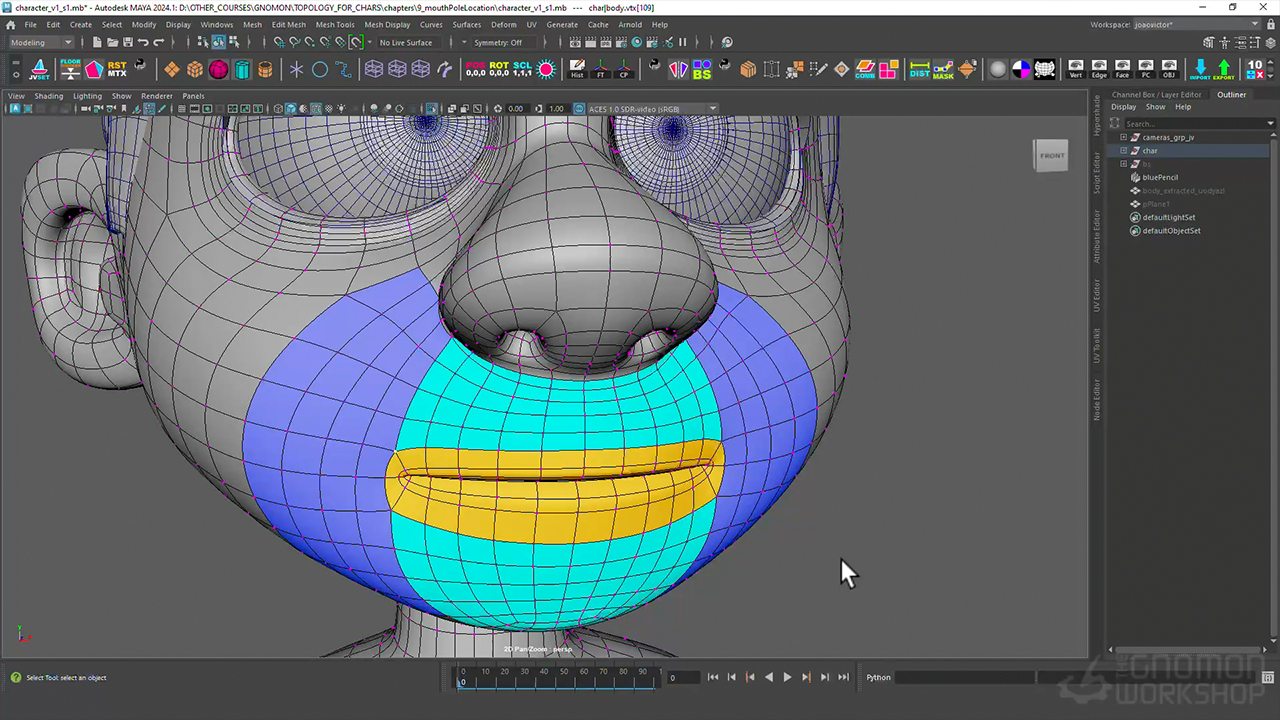Click the green EXPORT arrow icon
The image size is (1280, 720).
[x=1223, y=69]
